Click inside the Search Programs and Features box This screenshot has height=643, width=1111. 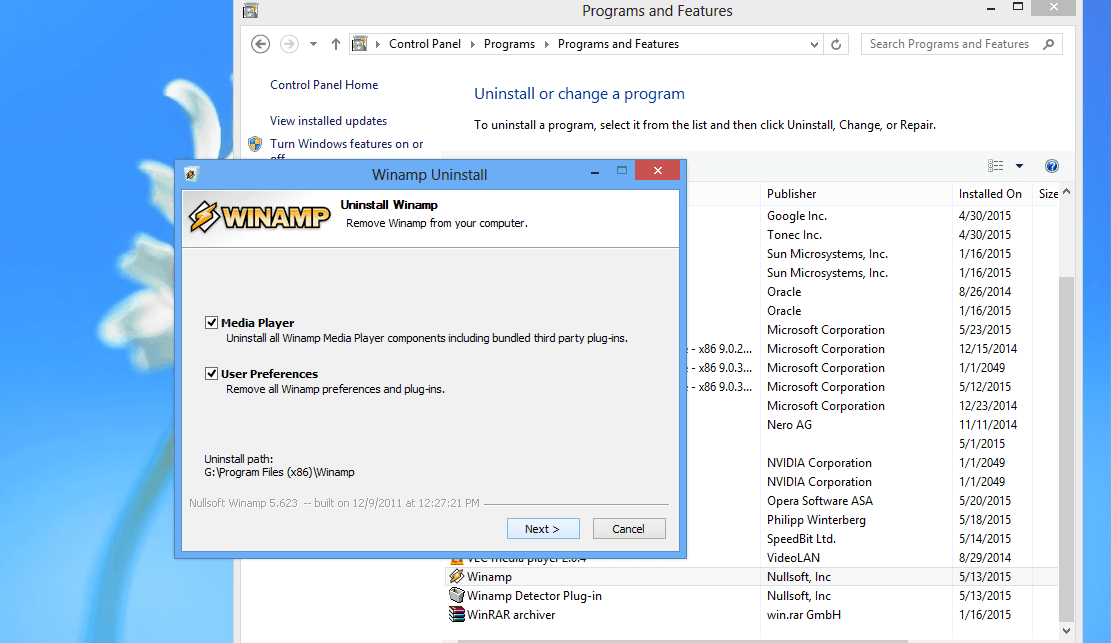coord(950,44)
